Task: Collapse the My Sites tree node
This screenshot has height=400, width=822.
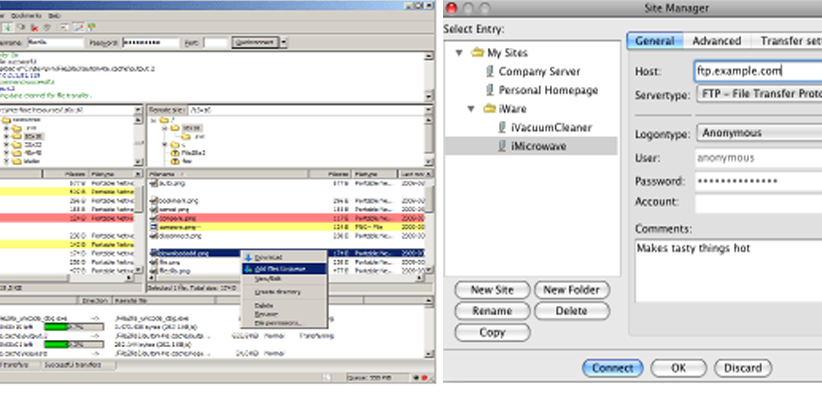Action: 457,54
